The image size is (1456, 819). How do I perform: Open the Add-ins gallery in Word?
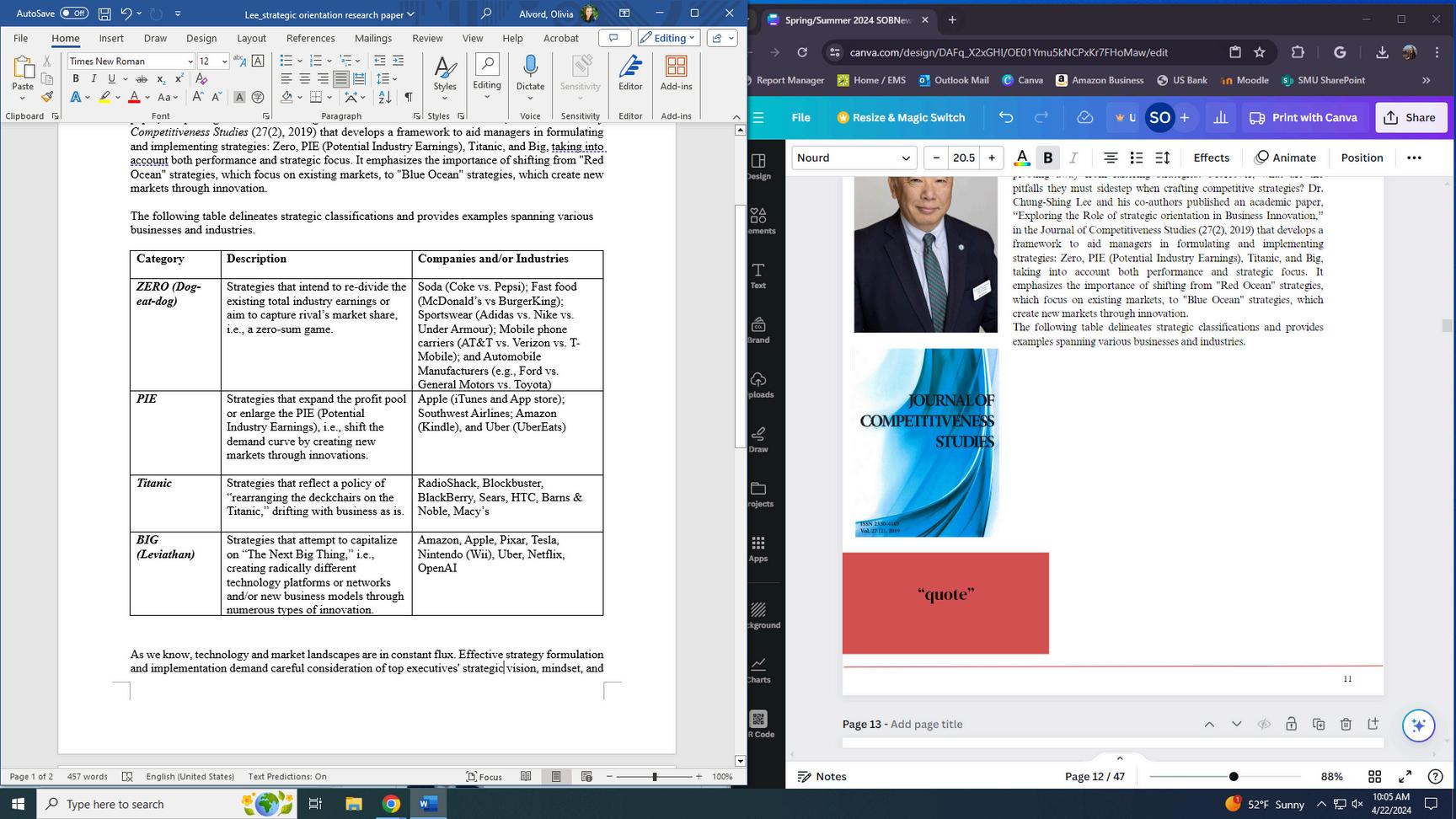pyautogui.click(x=676, y=73)
